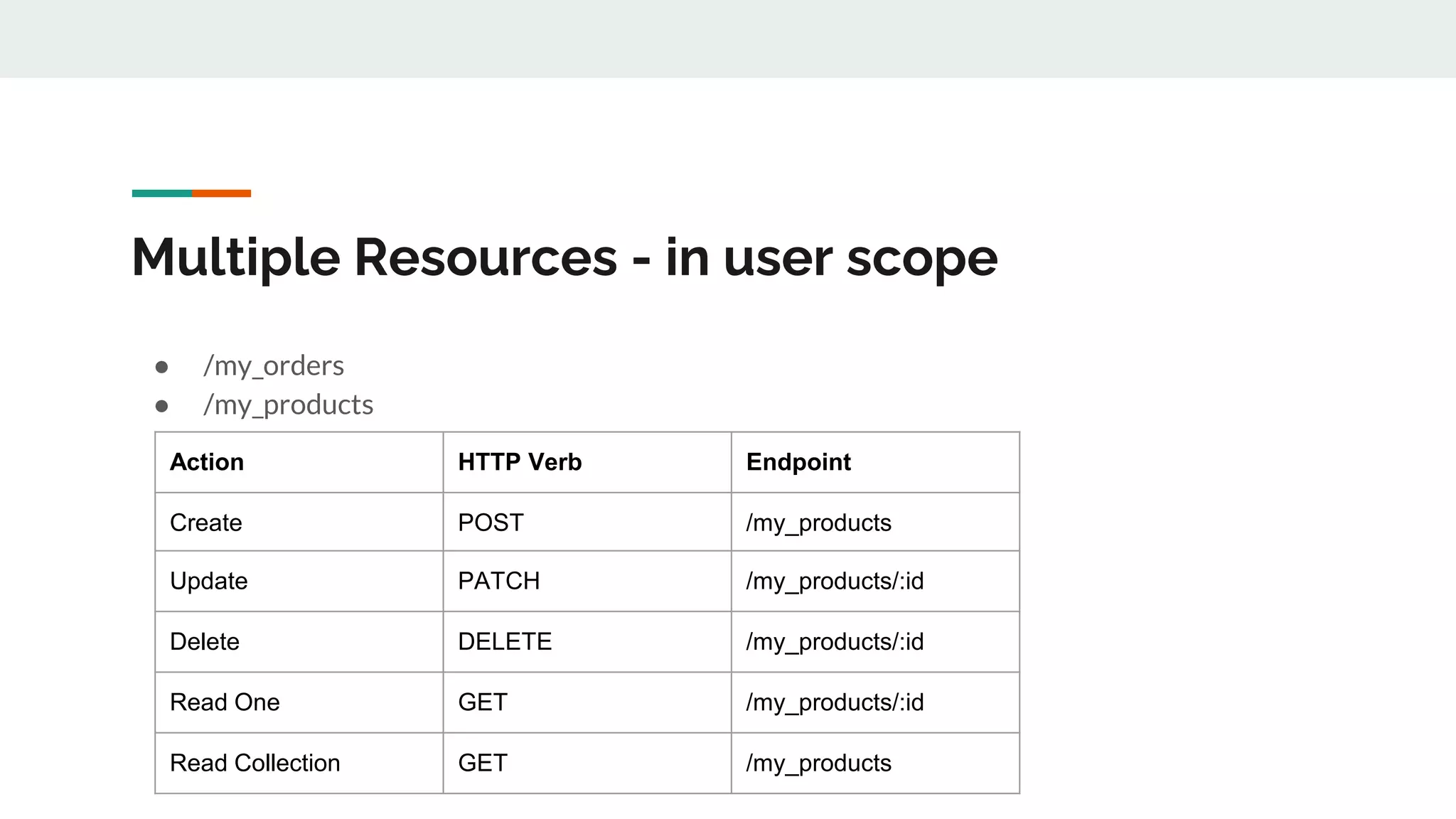Select the 'Read Collection' action cell
This screenshot has height=819, width=1456.
tap(299, 763)
